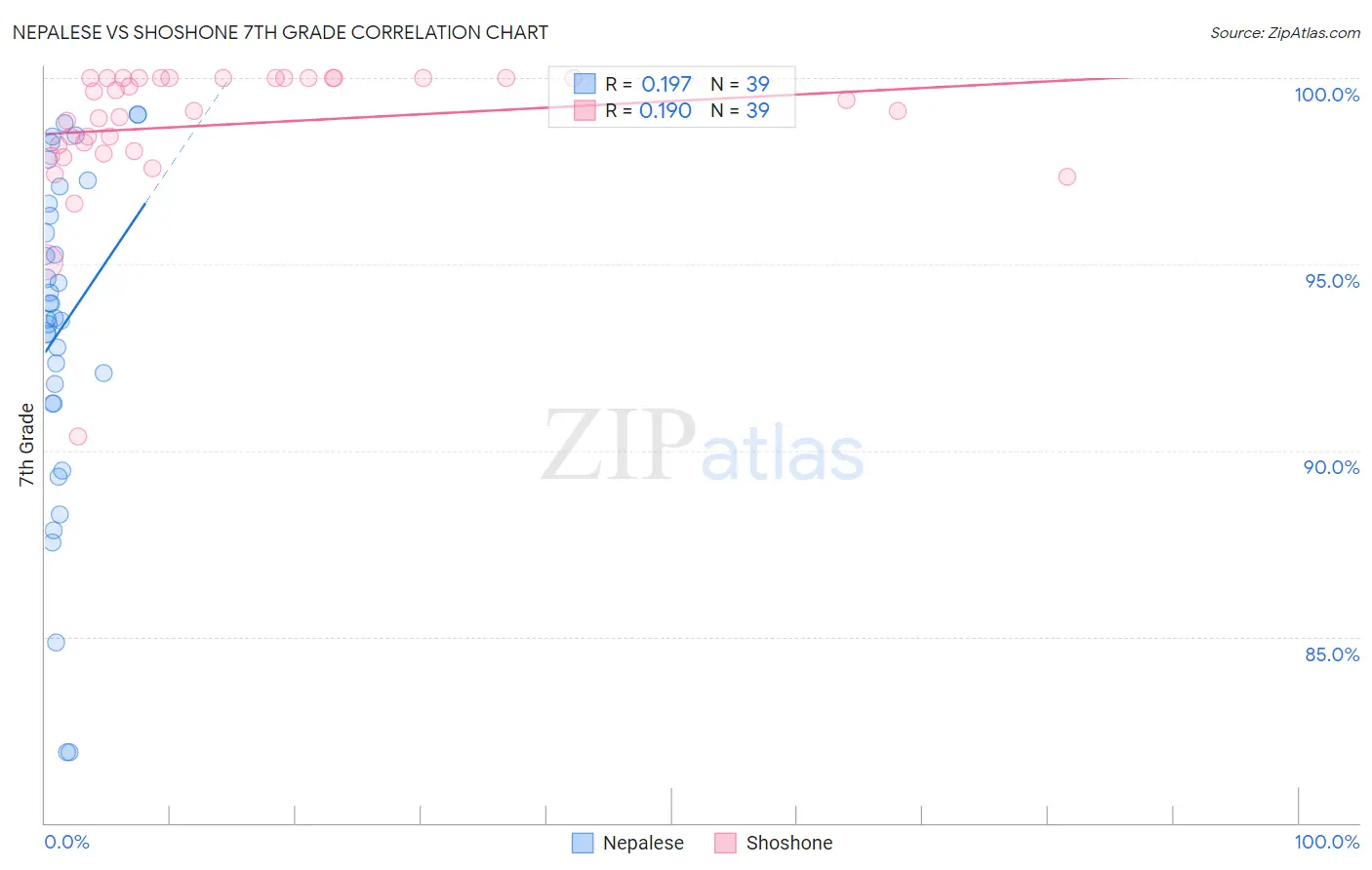Click the N = 39 value for Shoshone

point(740,110)
